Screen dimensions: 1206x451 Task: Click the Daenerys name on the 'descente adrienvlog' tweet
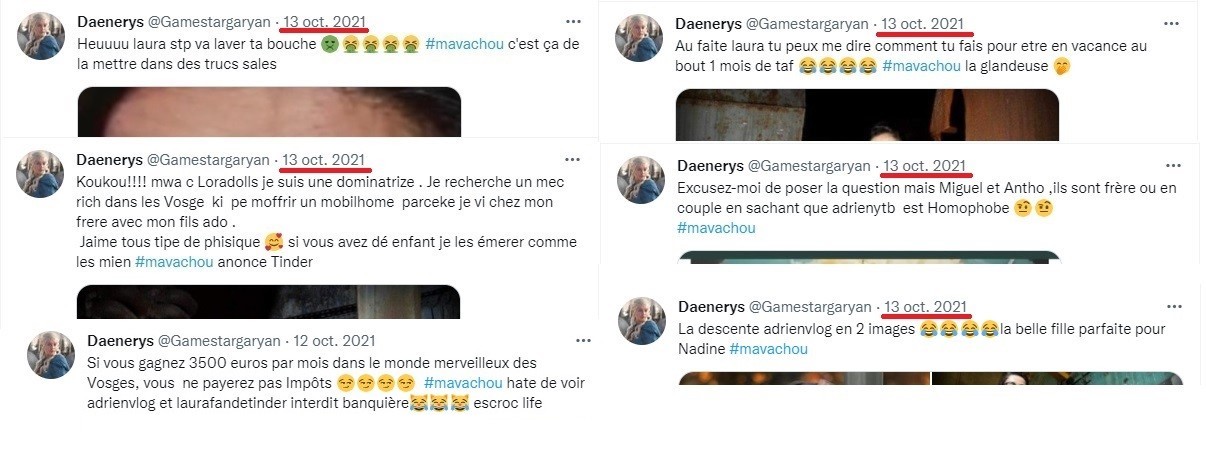click(710, 306)
